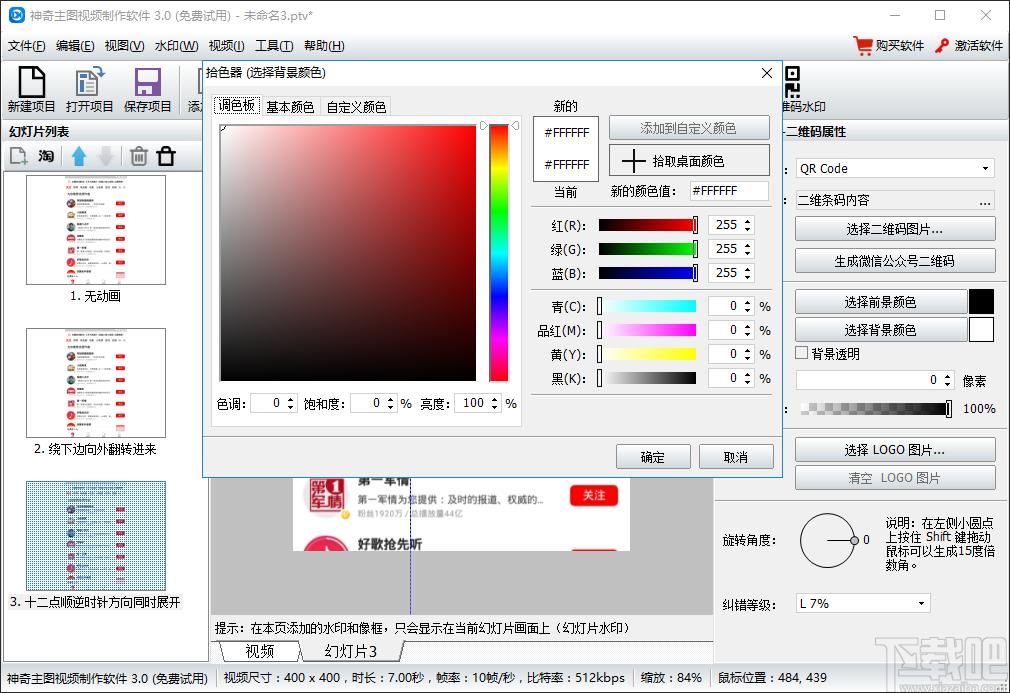The width and height of the screenshot is (1010, 693).
Task: Click Select Background Color (选择背景颜色) button
Action: pyautogui.click(x=881, y=330)
